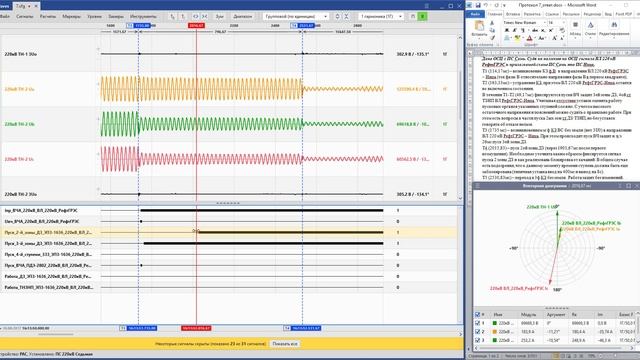Click the first marker tool icon in oscillogram toolbar
The width and height of the screenshot is (640, 360).
pyautogui.click(x=172, y=16)
